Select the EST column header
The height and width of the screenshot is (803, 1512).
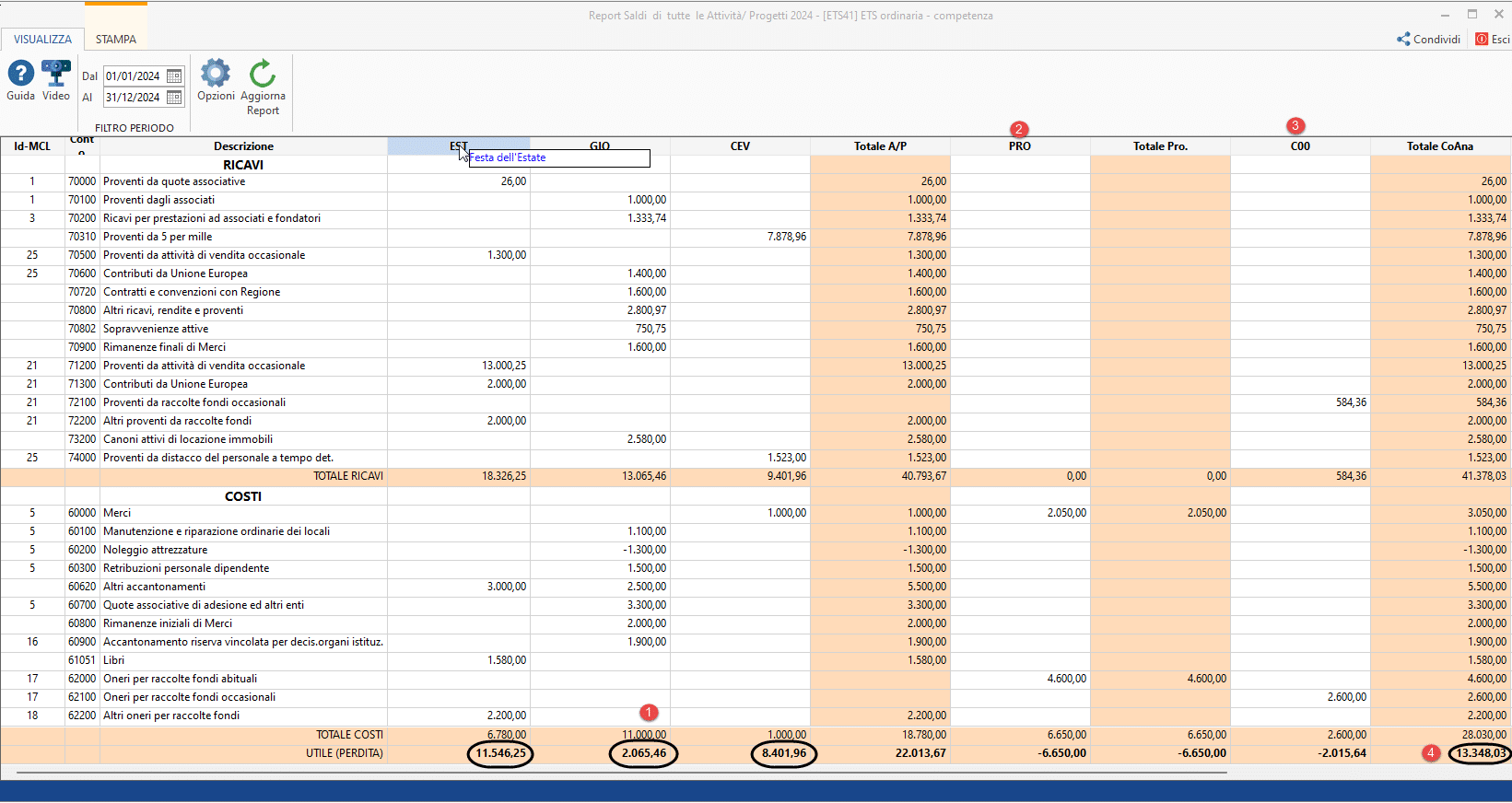point(459,145)
